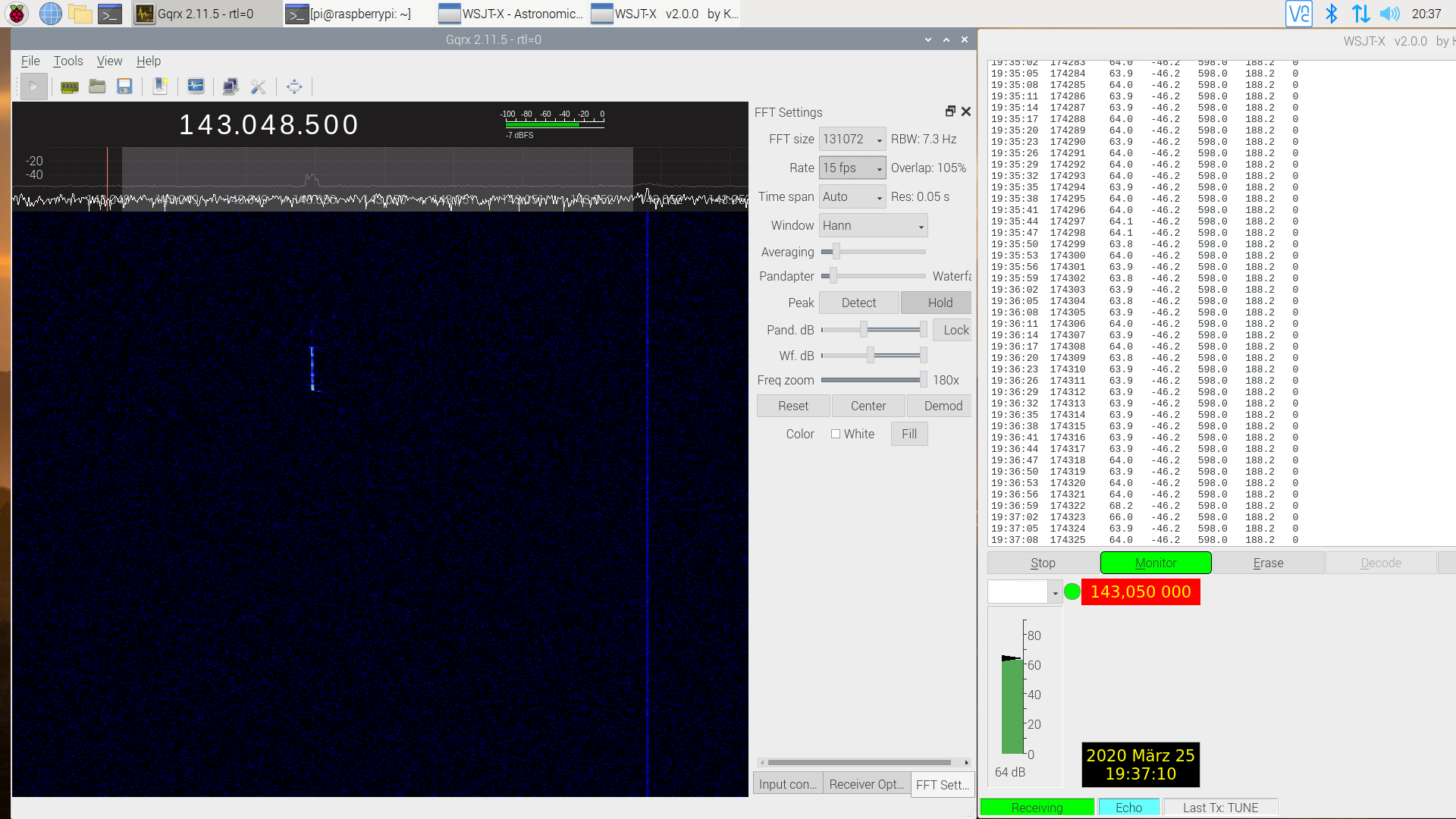Roll up the Gqrx window titlebar arrow
This screenshot has height=819, width=1456.
(x=928, y=39)
